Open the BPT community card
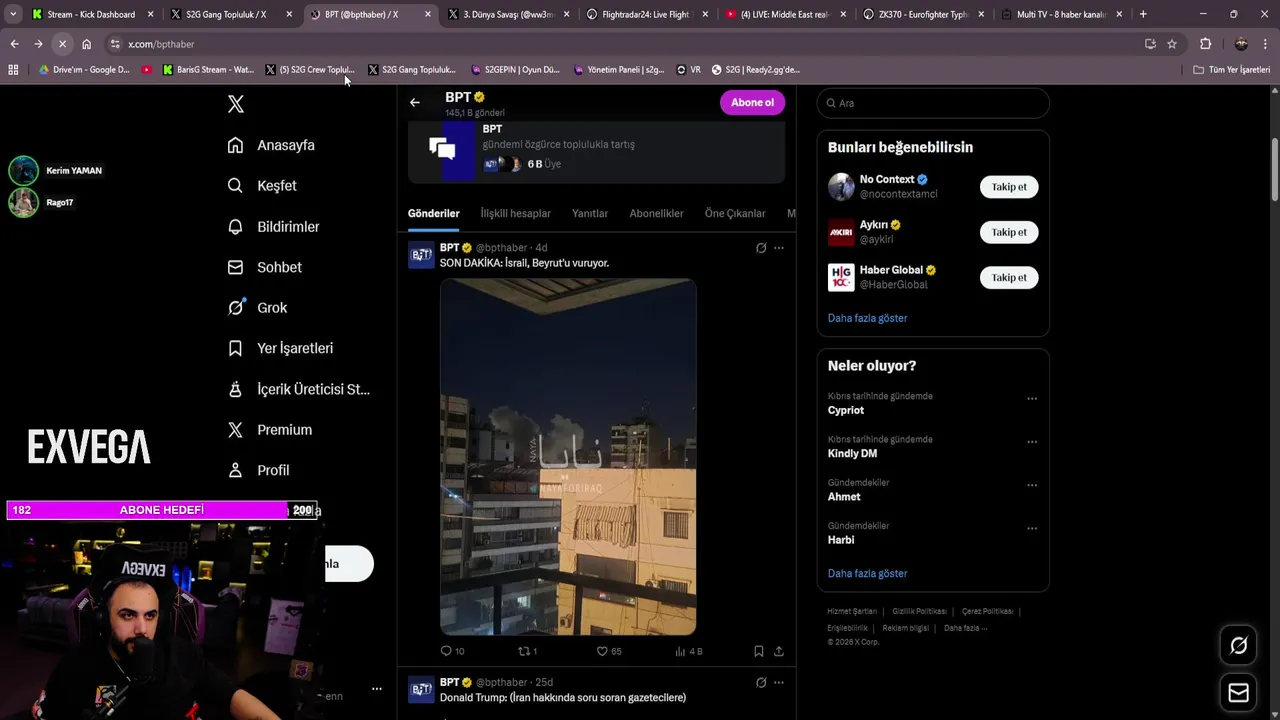 tap(596, 151)
